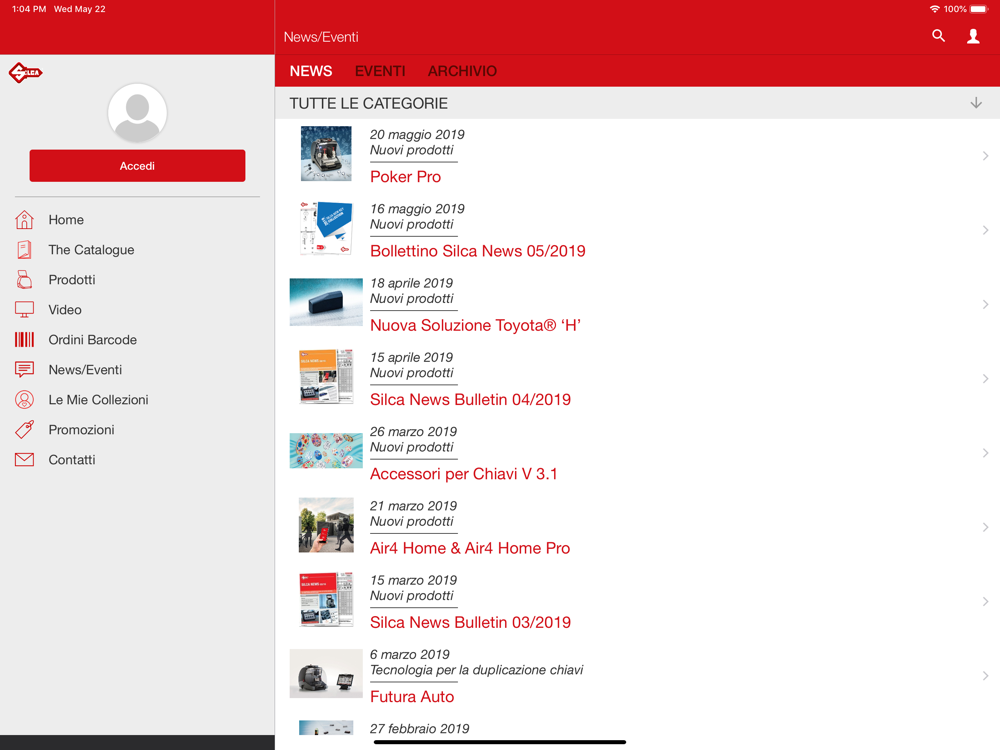Tap the Silca logo icon
The width and height of the screenshot is (1000, 750).
(25, 72)
